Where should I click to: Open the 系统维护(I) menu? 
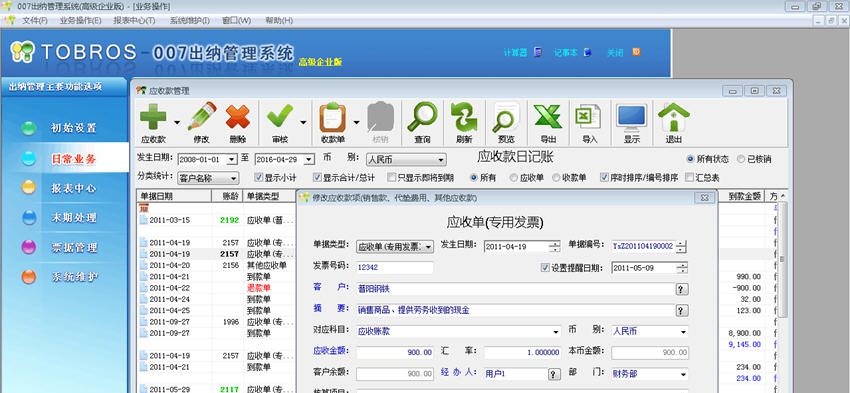pyautogui.click(x=190, y=21)
